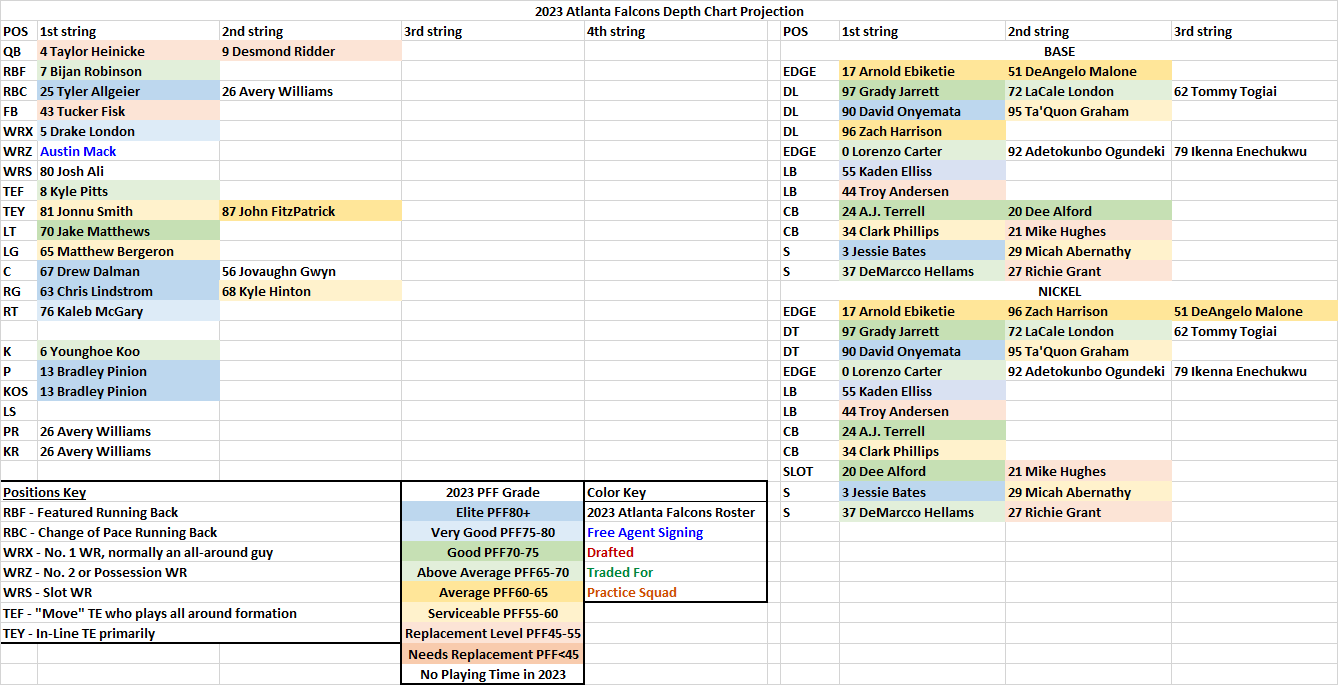Click the 5 Drake London cell
The height and width of the screenshot is (685, 1338).
[x=128, y=131]
